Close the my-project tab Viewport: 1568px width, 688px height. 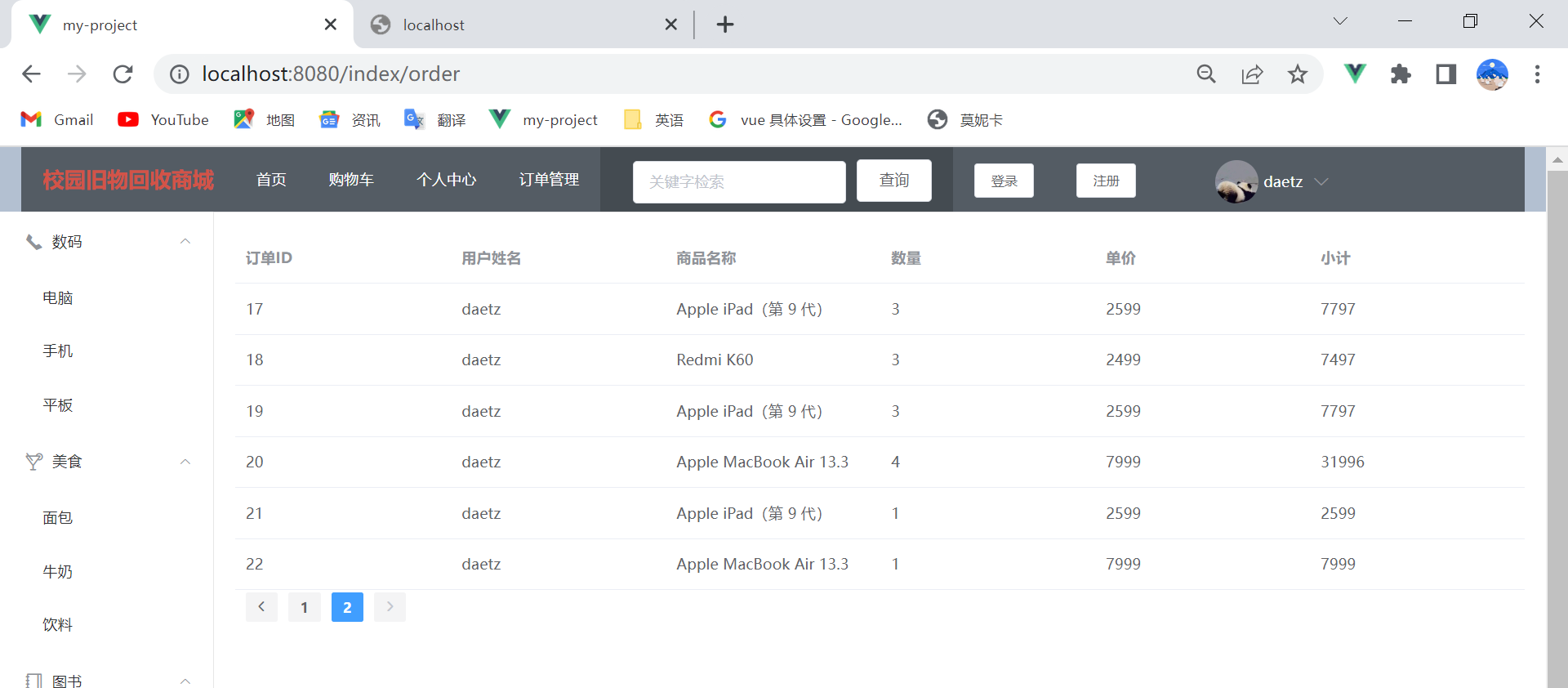coord(330,25)
